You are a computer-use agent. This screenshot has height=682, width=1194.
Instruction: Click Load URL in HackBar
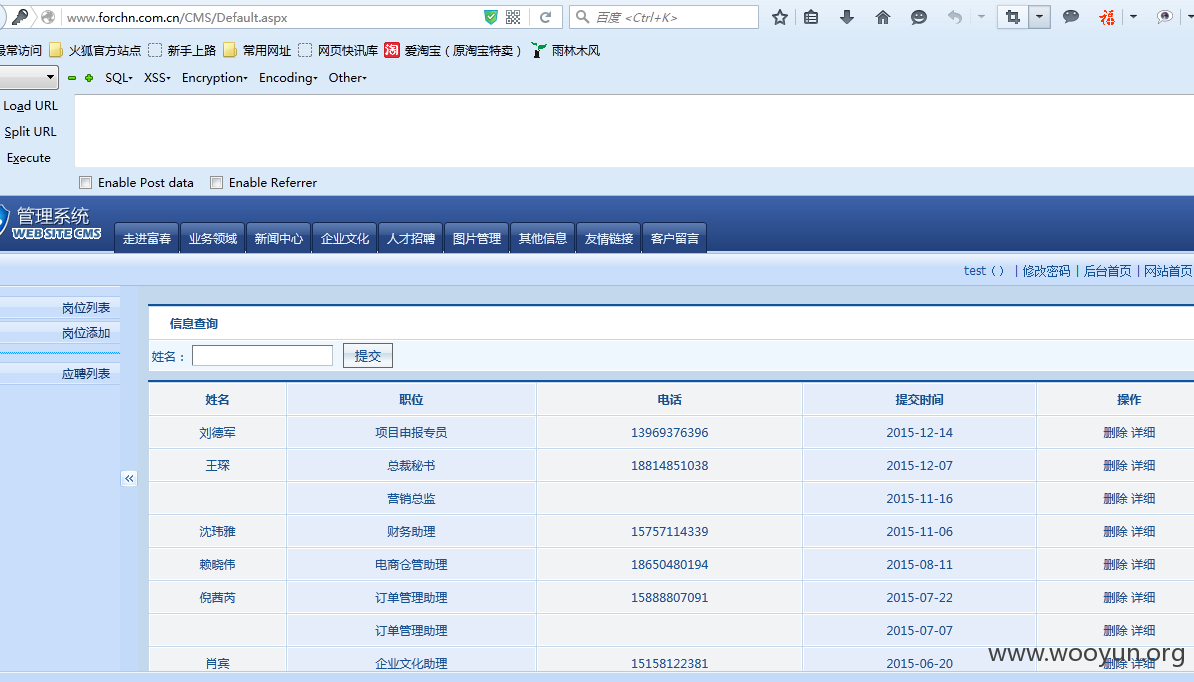[30, 106]
